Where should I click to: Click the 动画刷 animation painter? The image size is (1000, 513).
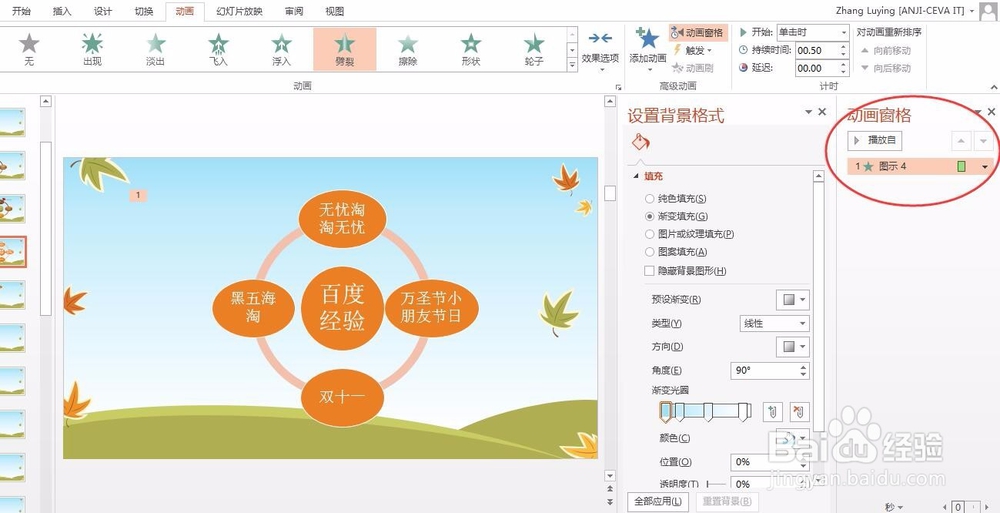pyautogui.click(x=693, y=68)
